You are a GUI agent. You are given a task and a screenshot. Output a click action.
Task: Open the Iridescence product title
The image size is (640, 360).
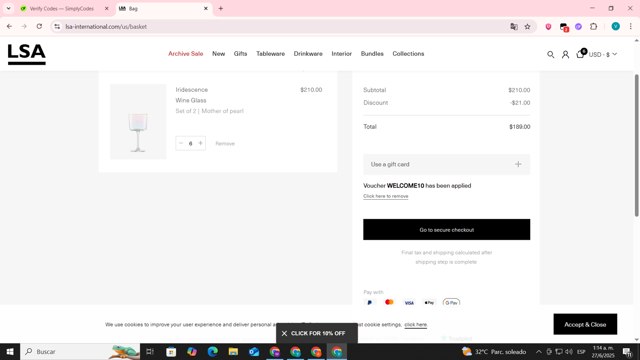point(191,89)
